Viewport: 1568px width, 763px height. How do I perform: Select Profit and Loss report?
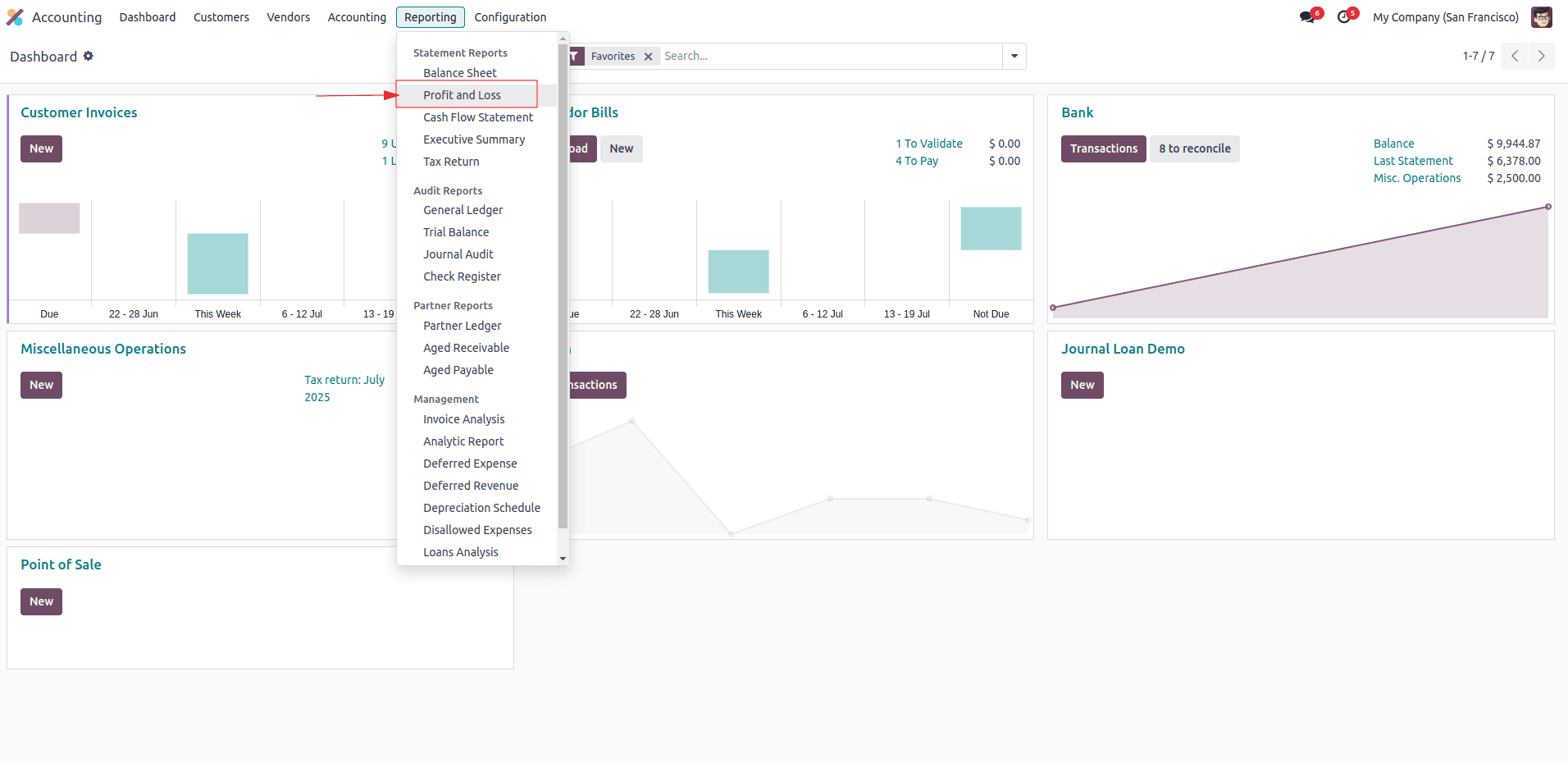462,95
